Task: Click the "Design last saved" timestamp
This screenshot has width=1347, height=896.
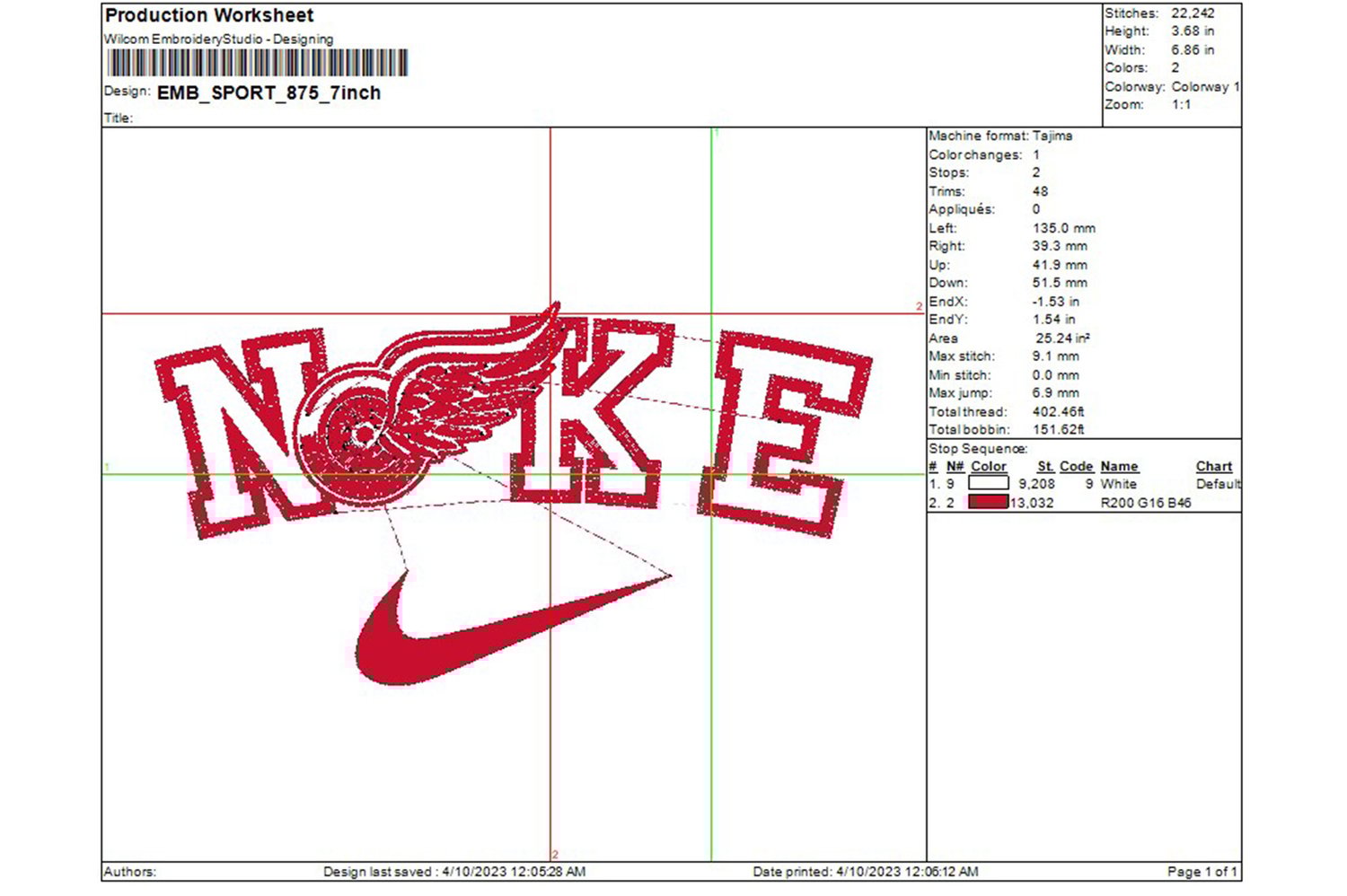Action: (x=454, y=872)
